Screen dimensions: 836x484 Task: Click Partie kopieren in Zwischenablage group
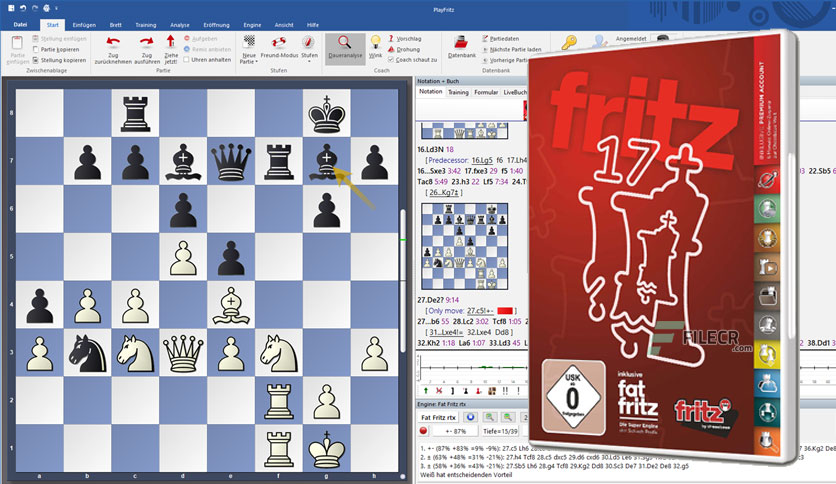click(55, 50)
